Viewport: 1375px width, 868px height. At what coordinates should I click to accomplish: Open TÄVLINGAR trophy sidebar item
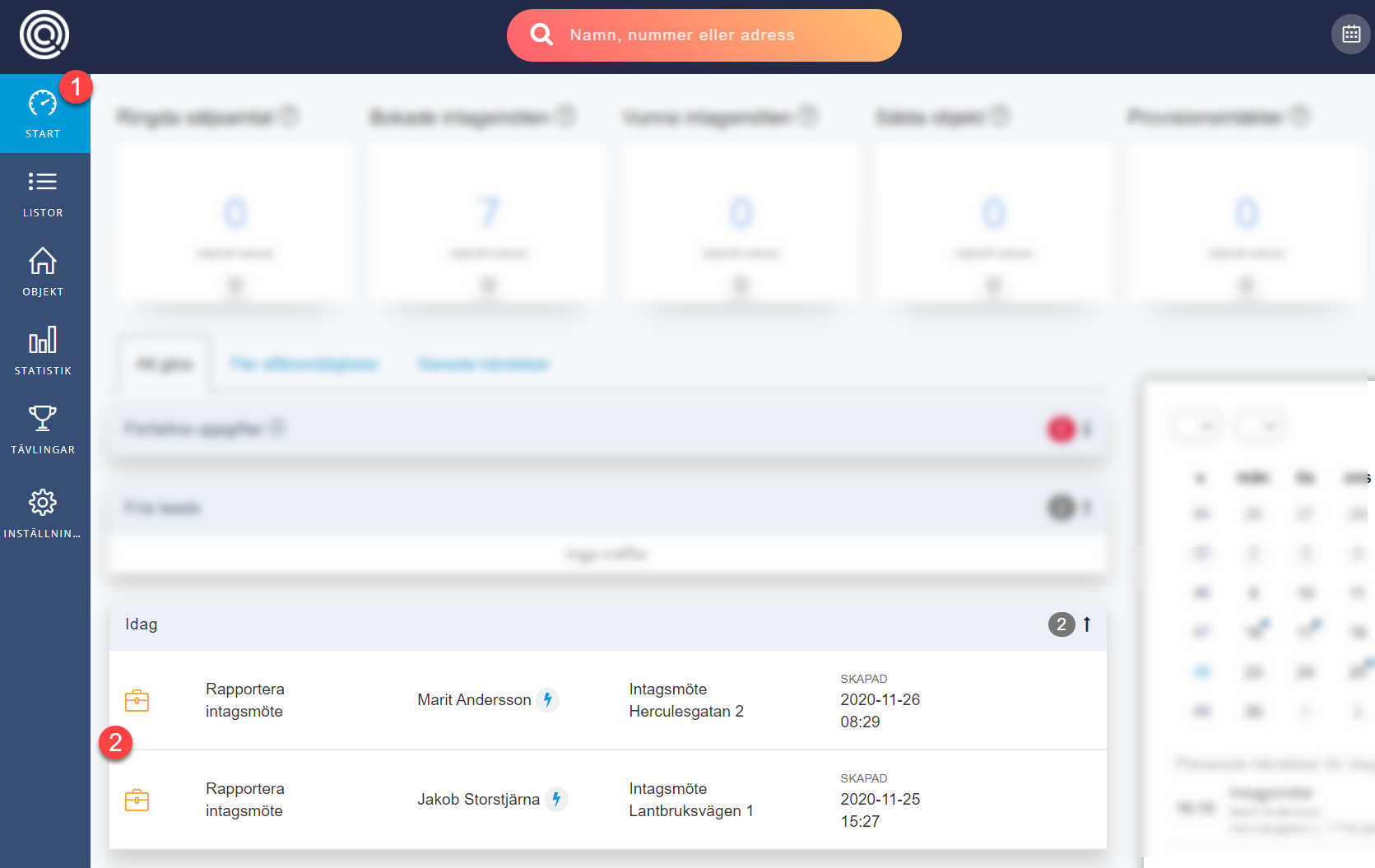click(44, 430)
